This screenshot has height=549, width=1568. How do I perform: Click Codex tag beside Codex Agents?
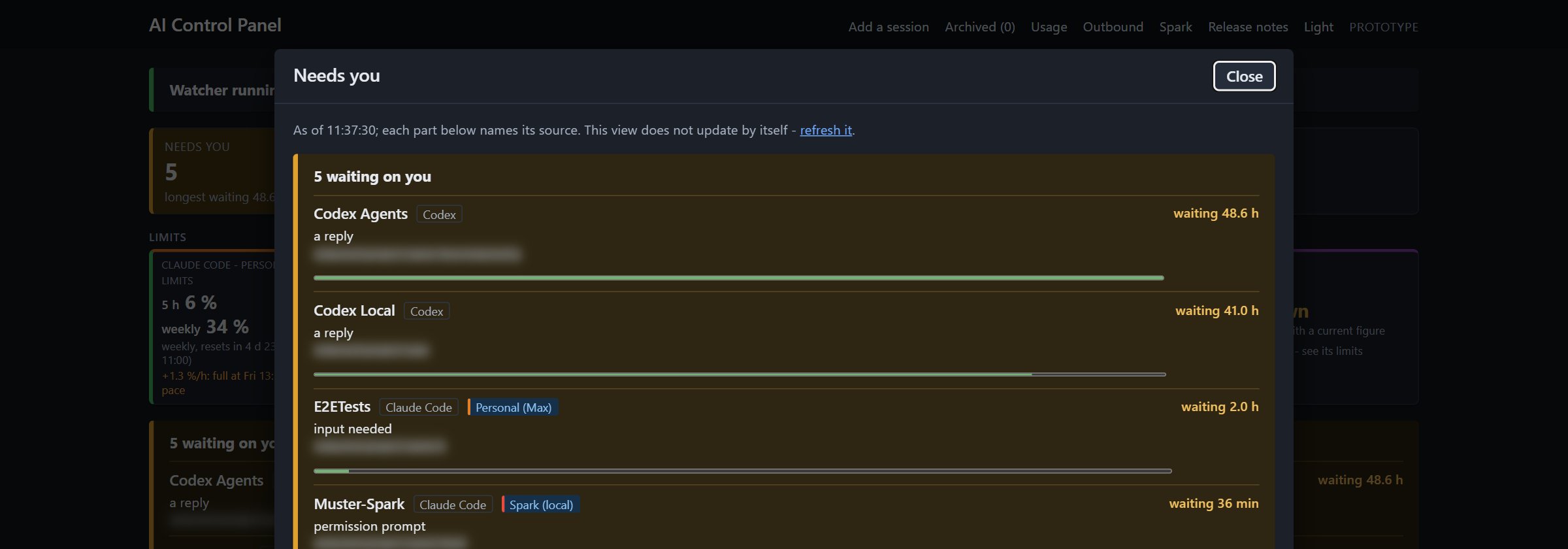pos(439,214)
